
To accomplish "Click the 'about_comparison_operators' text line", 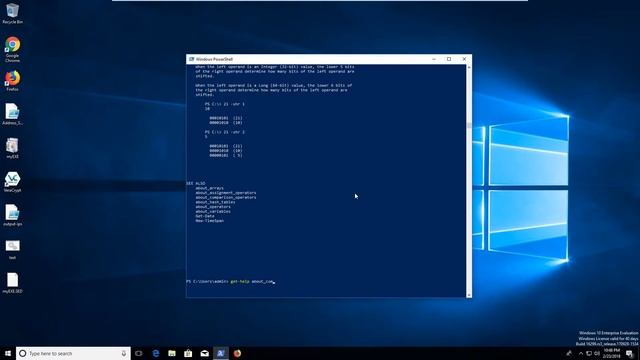I will [x=226, y=198].
